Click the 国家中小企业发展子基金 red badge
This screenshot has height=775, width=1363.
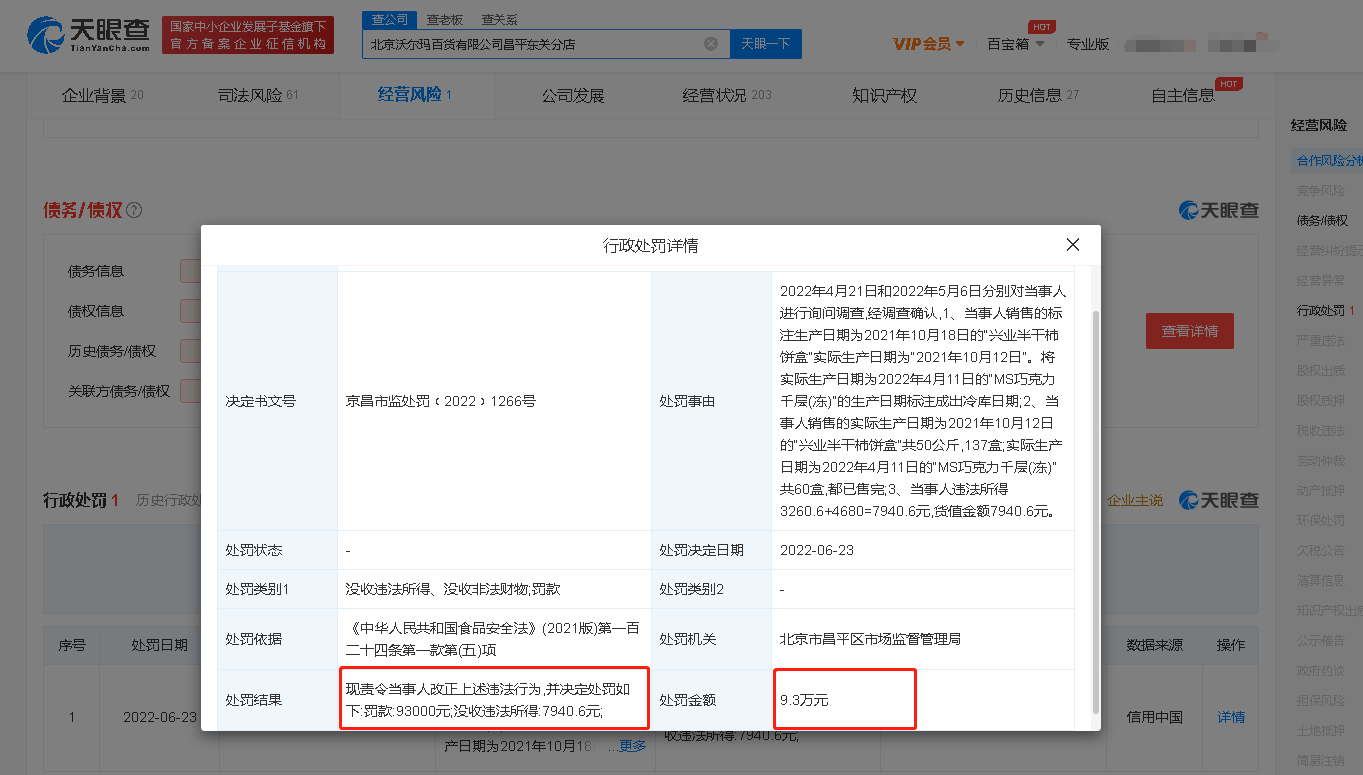(x=248, y=35)
